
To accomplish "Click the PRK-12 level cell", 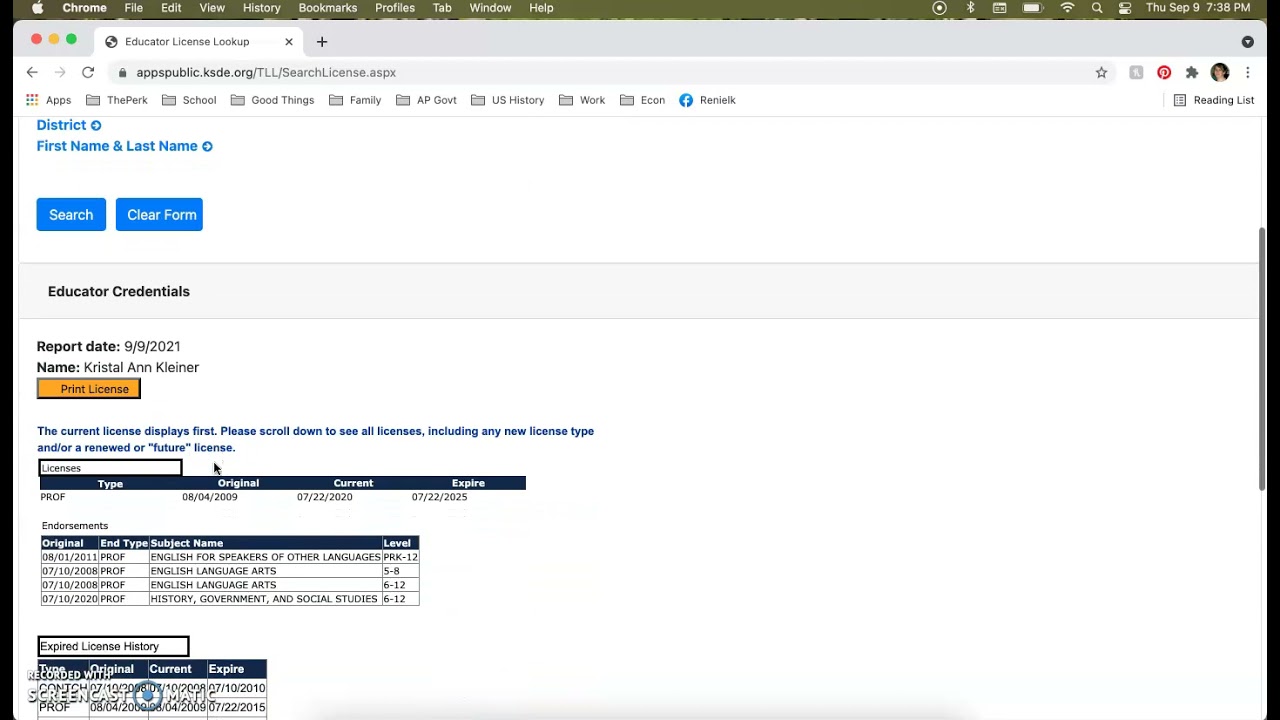I will click(400, 557).
